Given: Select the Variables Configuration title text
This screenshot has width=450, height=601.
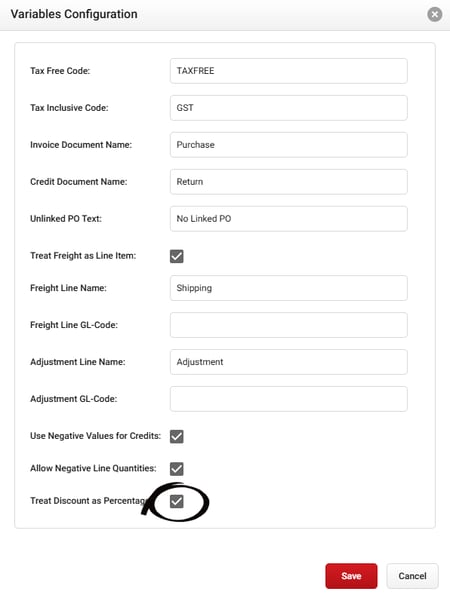Looking at the screenshot, I should [x=74, y=14].
